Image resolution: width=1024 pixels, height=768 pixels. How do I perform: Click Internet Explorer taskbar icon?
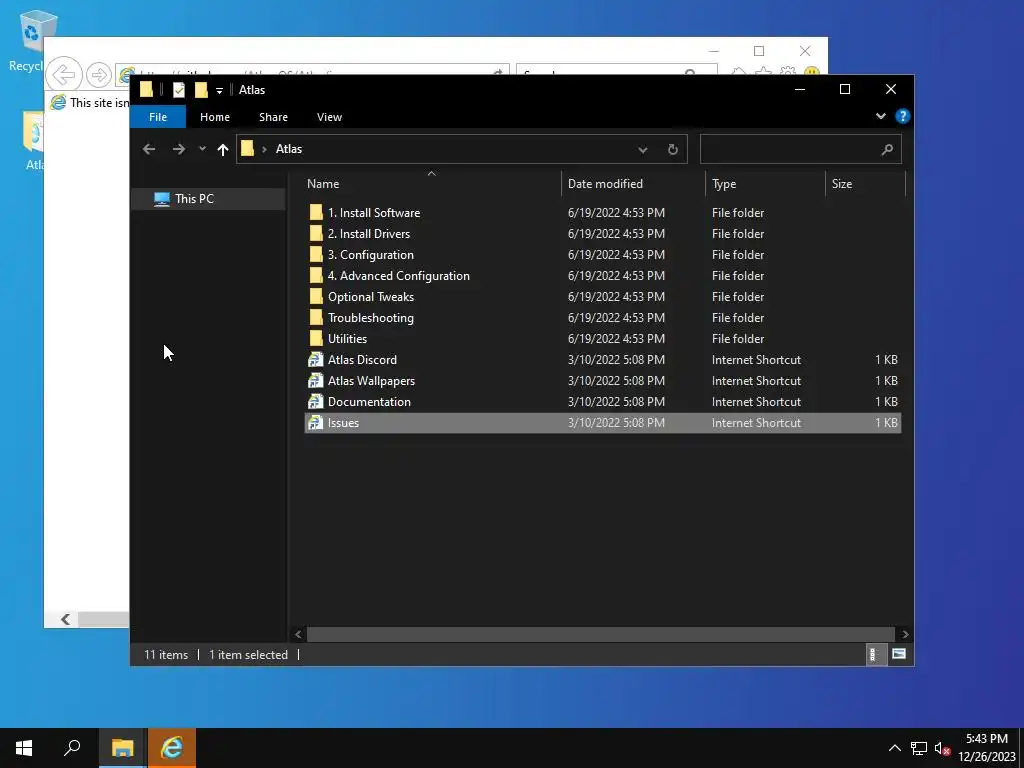click(172, 748)
